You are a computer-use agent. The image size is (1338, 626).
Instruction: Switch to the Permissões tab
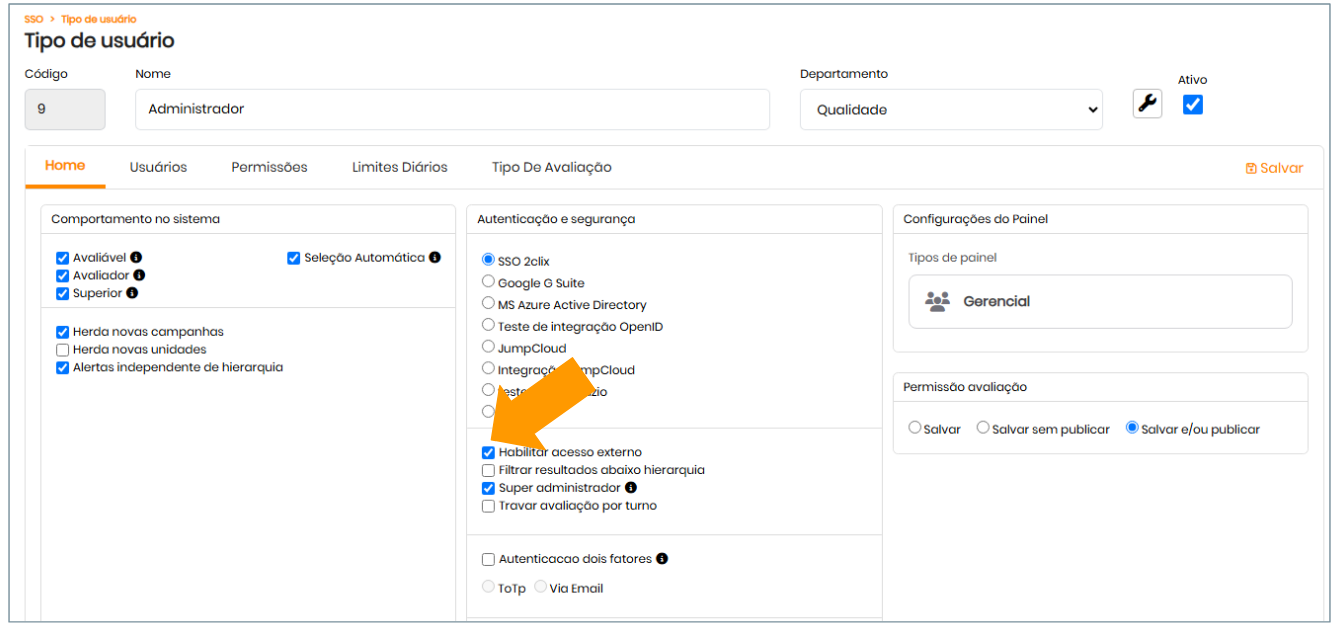(269, 167)
